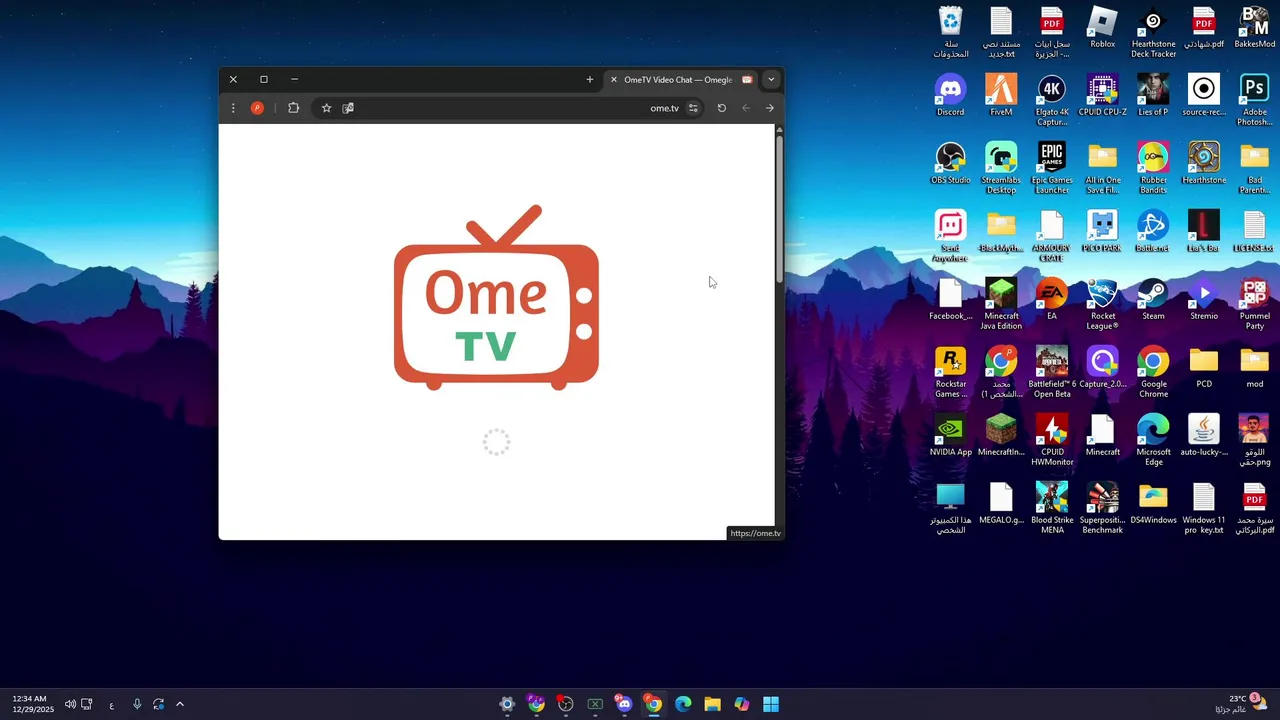Open the Chrome three-dot menu
This screenshot has height=720, width=1280.
tap(233, 108)
